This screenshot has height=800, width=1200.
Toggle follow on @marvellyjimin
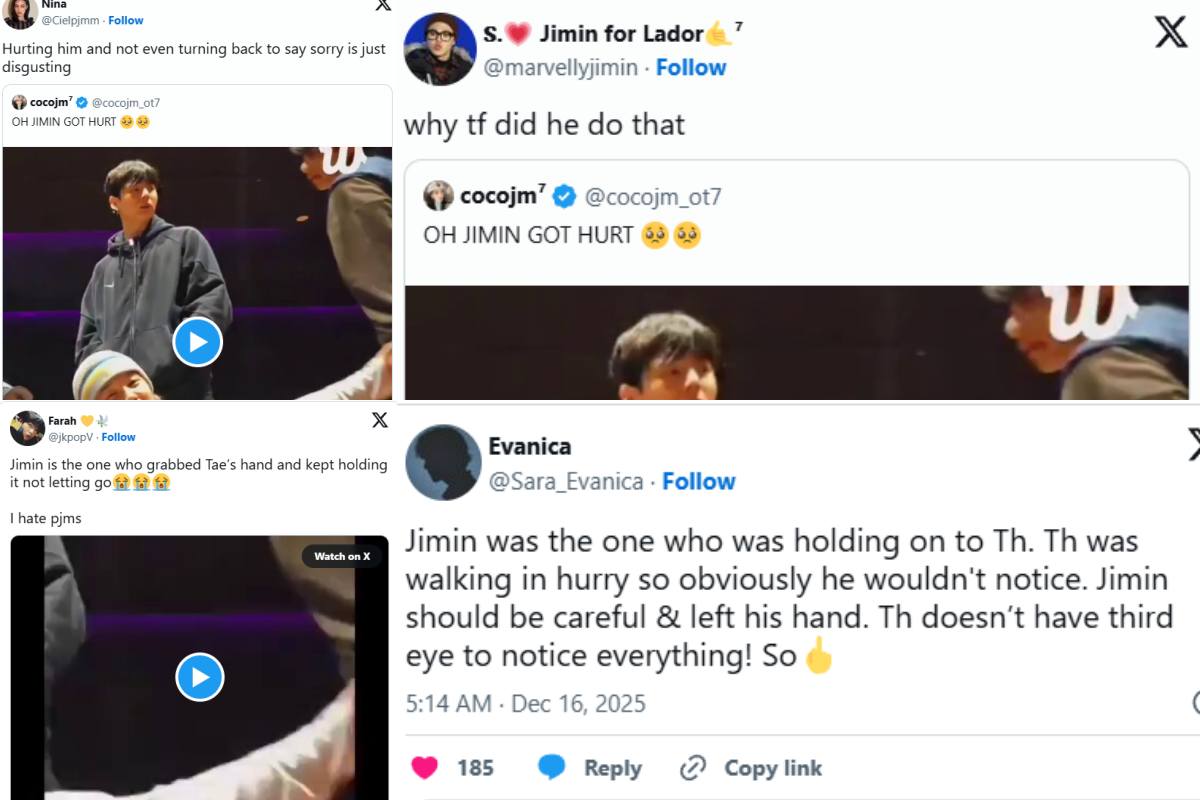690,67
